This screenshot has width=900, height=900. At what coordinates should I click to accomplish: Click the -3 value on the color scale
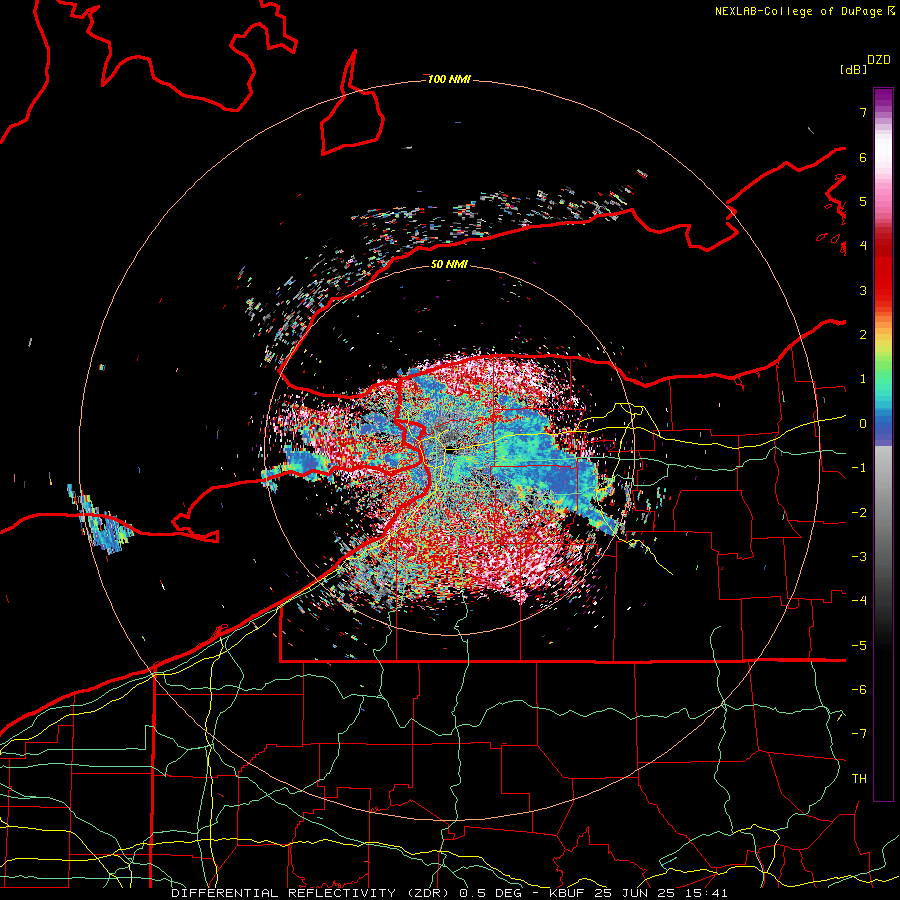(x=859, y=557)
